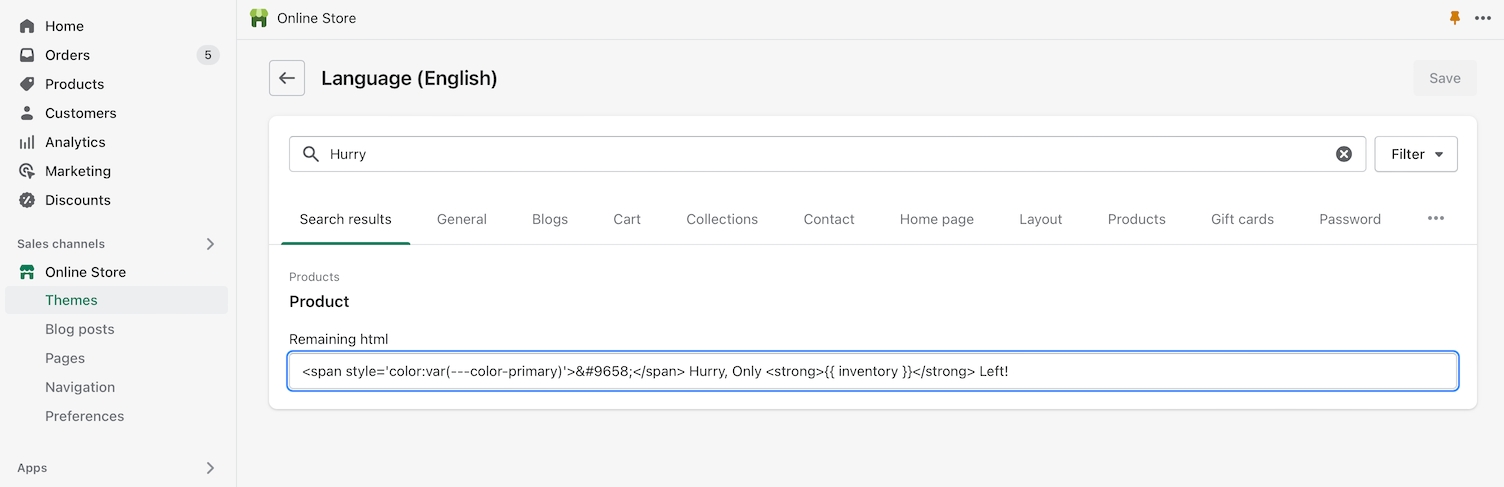
Task: Click the Home icon in sidebar
Action: coord(27,26)
